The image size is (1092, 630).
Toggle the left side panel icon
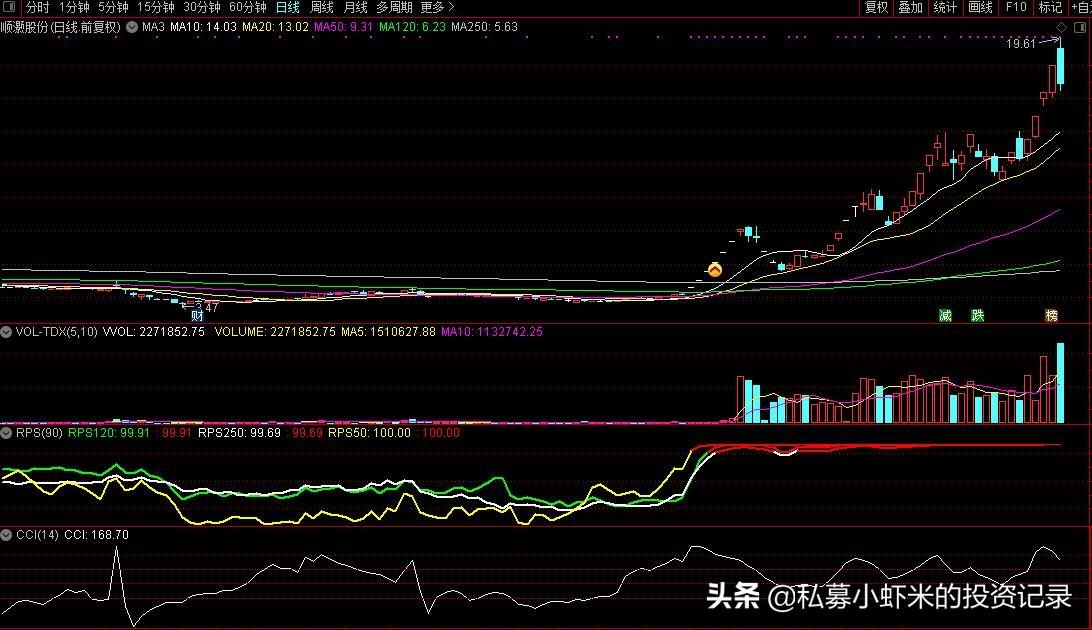point(9,7)
